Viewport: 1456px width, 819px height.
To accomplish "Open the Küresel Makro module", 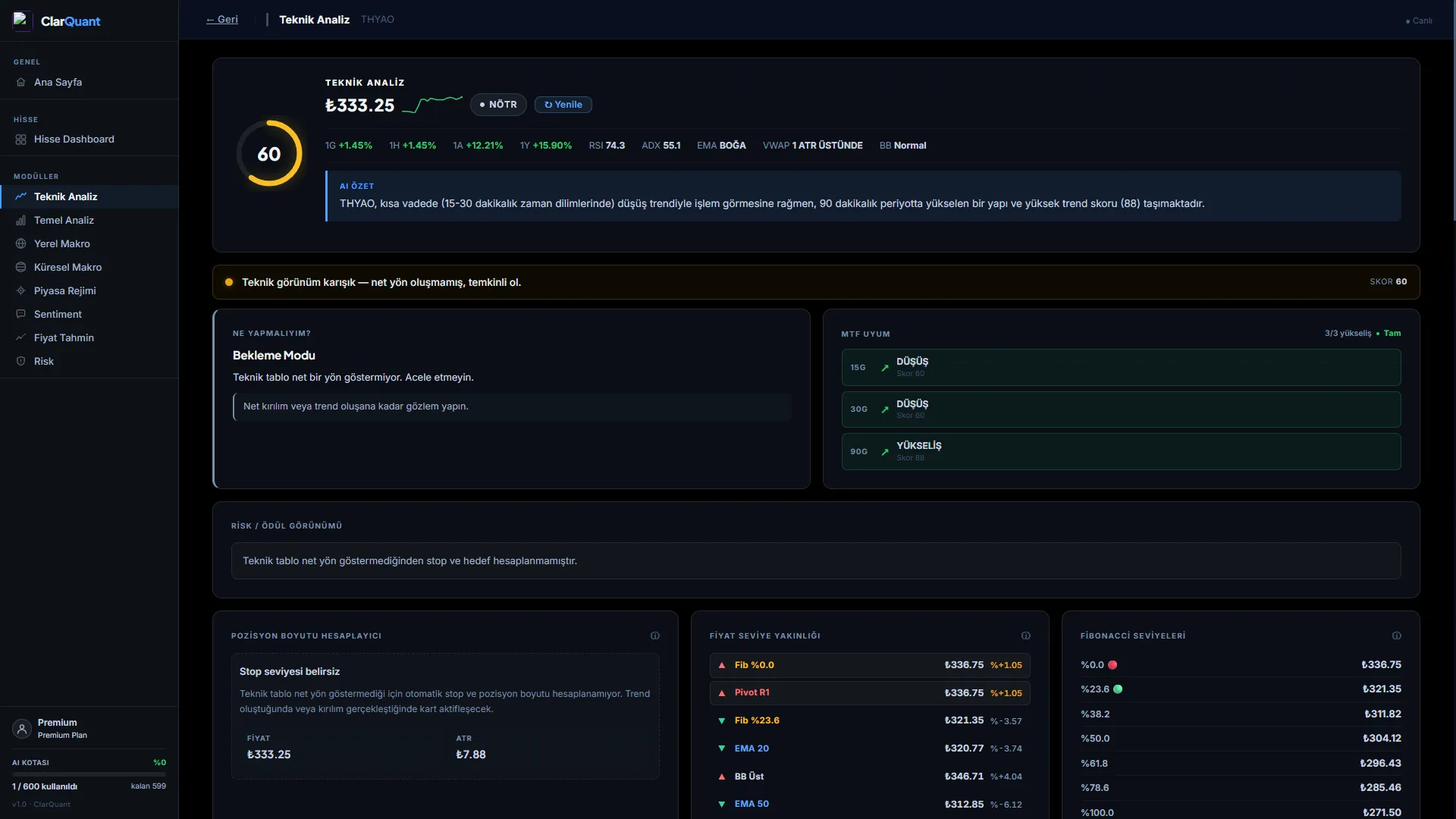I will (x=89, y=267).
